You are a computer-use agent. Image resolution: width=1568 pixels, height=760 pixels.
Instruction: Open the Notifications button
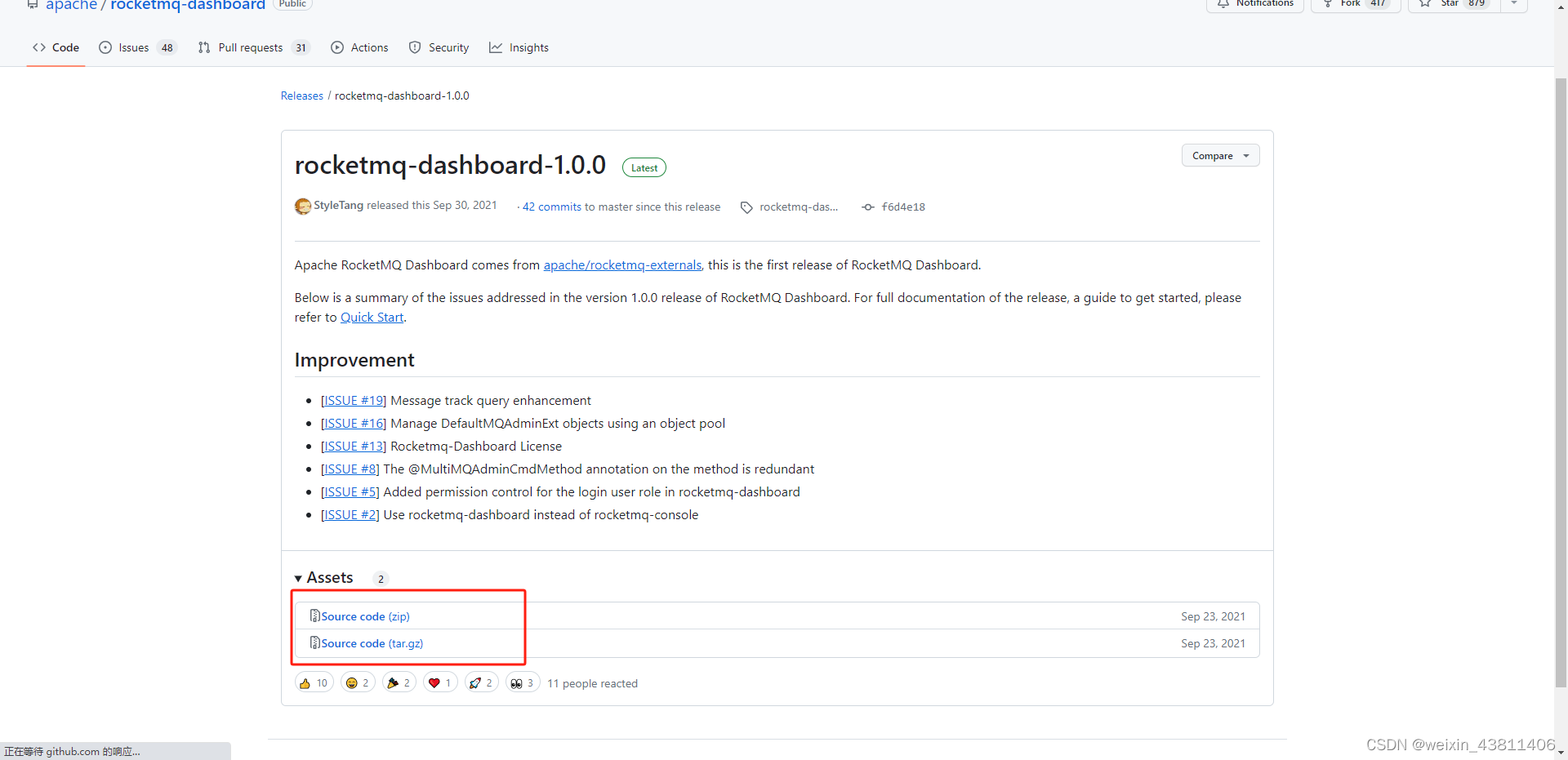(x=1254, y=3)
